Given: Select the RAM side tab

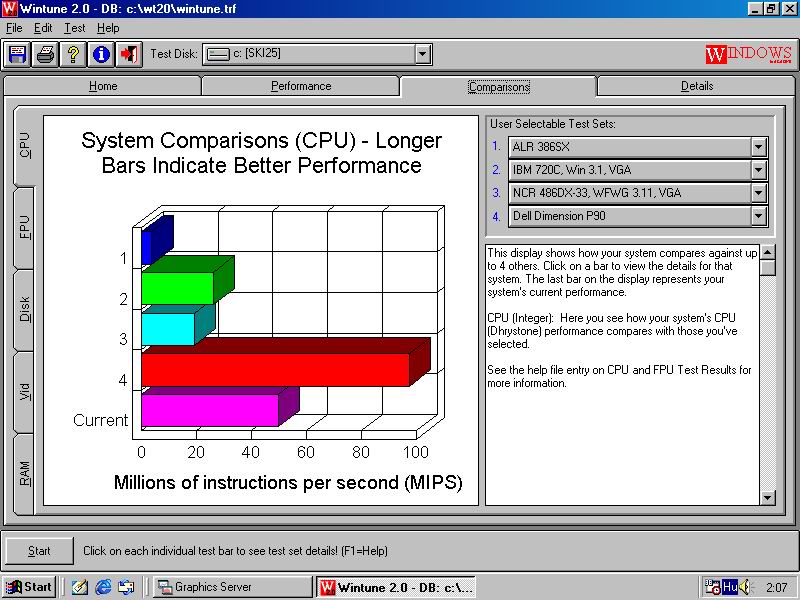Looking at the screenshot, I should pos(24,473).
